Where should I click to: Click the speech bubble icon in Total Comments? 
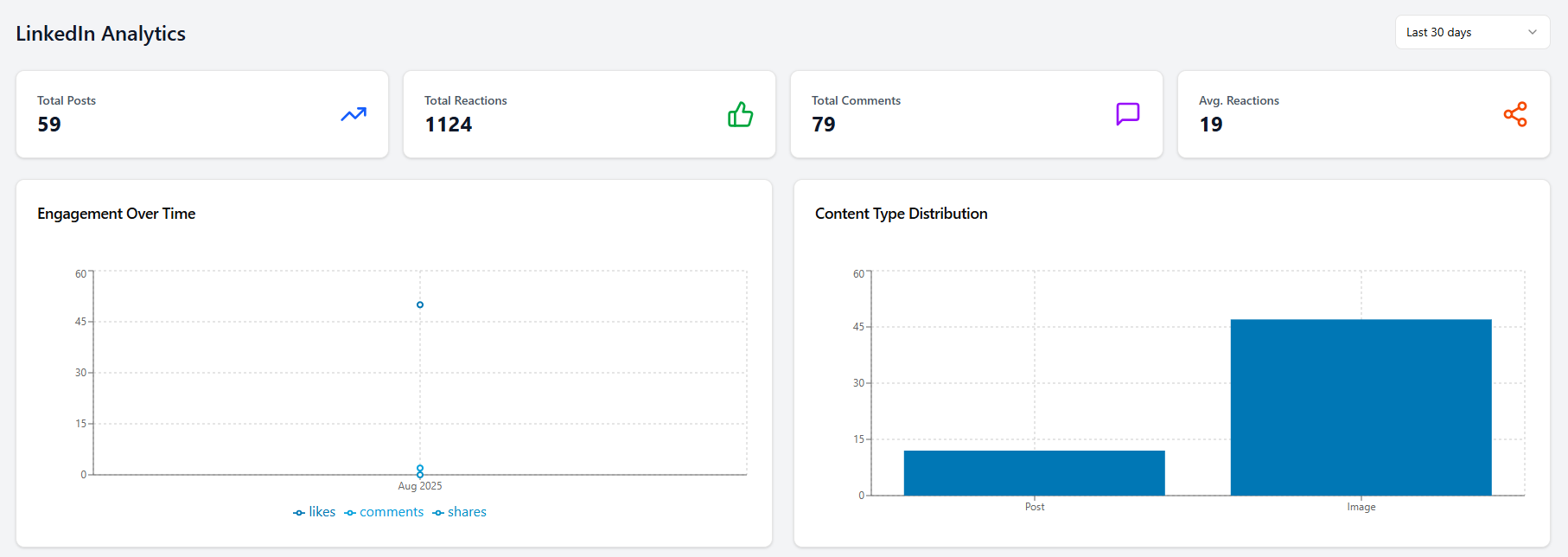[1127, 114]
